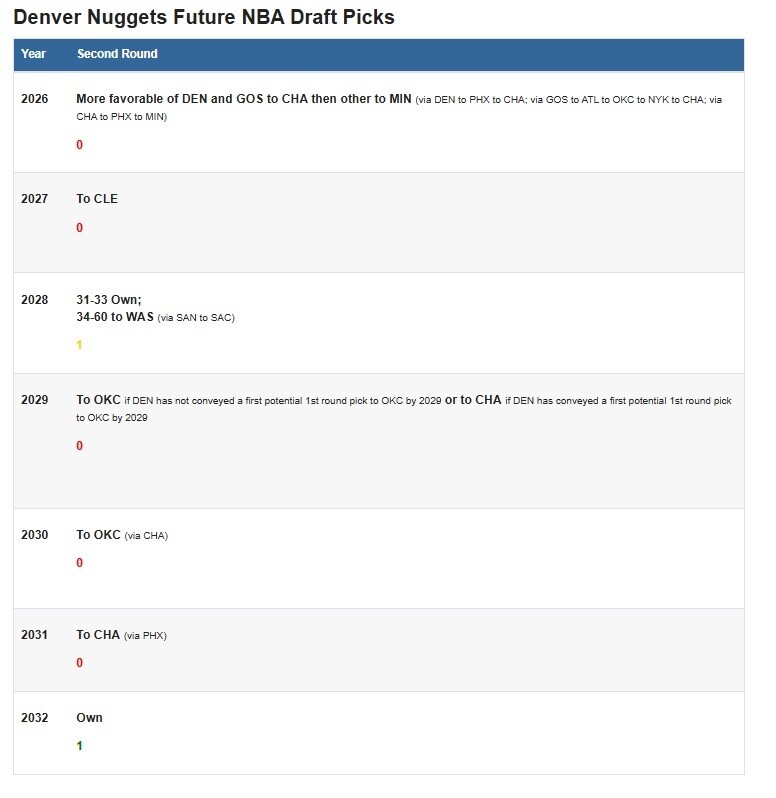
Task: Click the 'Own' text in the 2032 row
Action: (89, 718)
